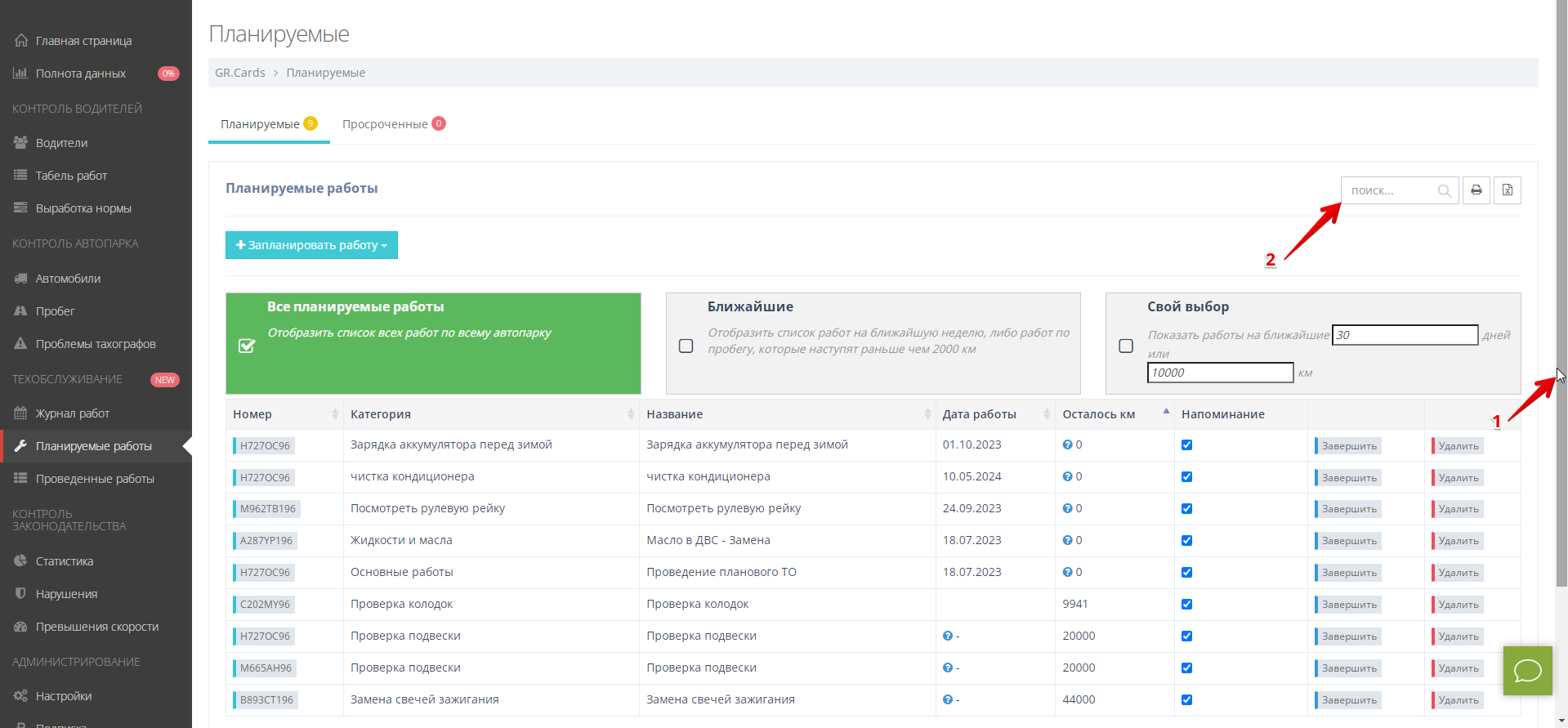Click the print icon button
1568x728 pixels.
(1476, 190)
